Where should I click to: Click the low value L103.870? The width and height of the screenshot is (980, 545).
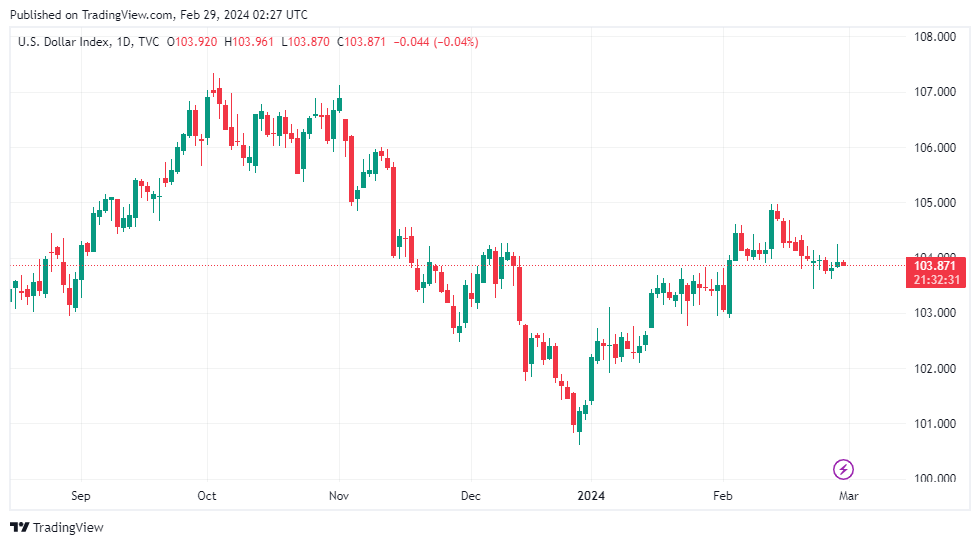307,42
